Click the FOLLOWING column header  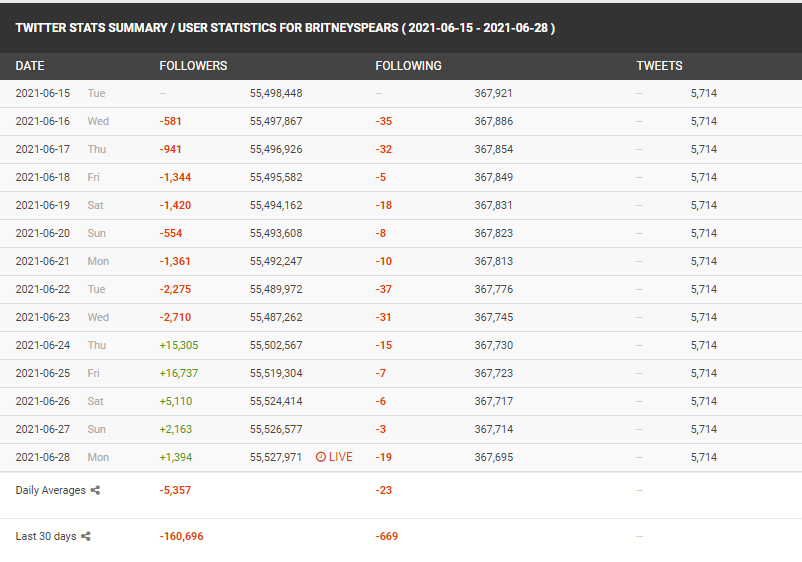click(x=408, y=66)
